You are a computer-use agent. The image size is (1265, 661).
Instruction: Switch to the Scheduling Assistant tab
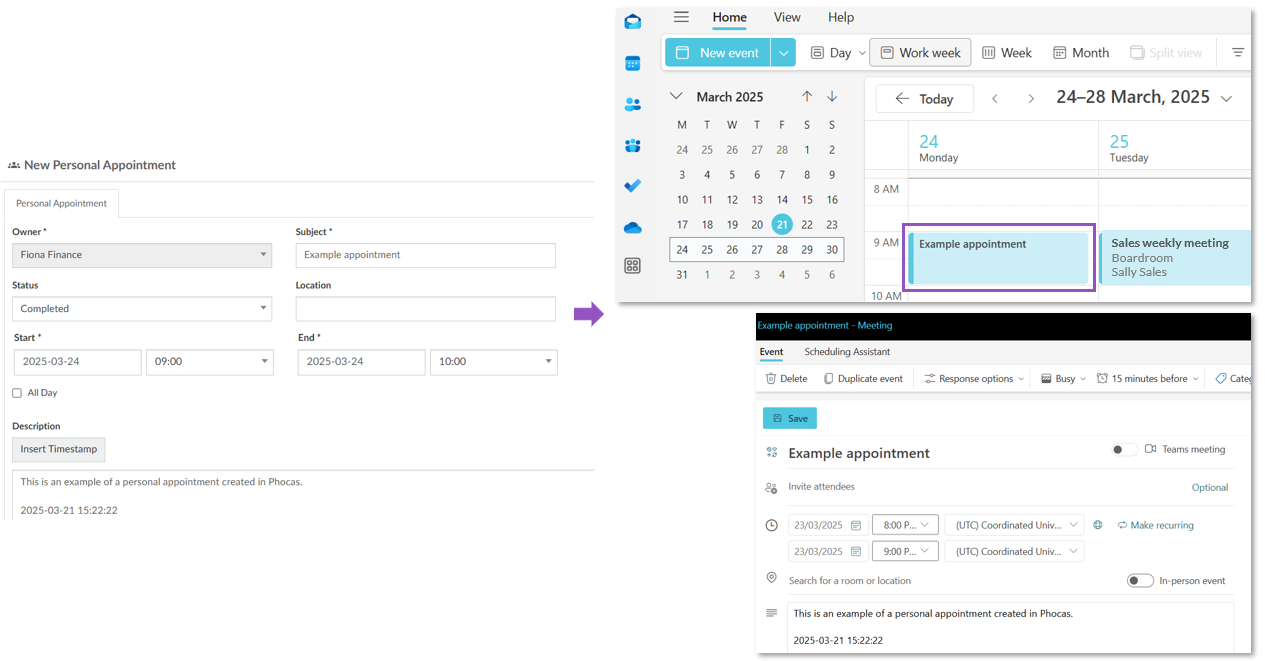point(847,352)
